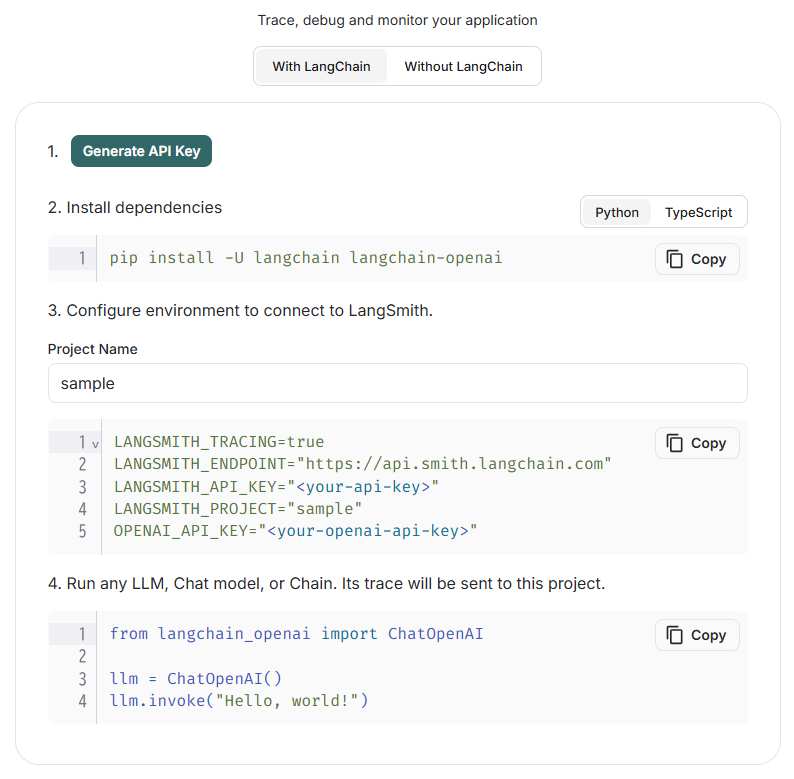Screen dimensions: 794x779
Task: Click the pip install command text
Action: click(x=306, y=258)
